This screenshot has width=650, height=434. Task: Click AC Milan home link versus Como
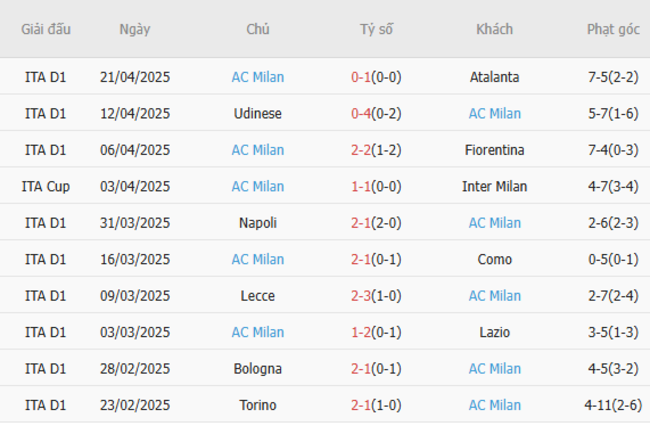257,260
